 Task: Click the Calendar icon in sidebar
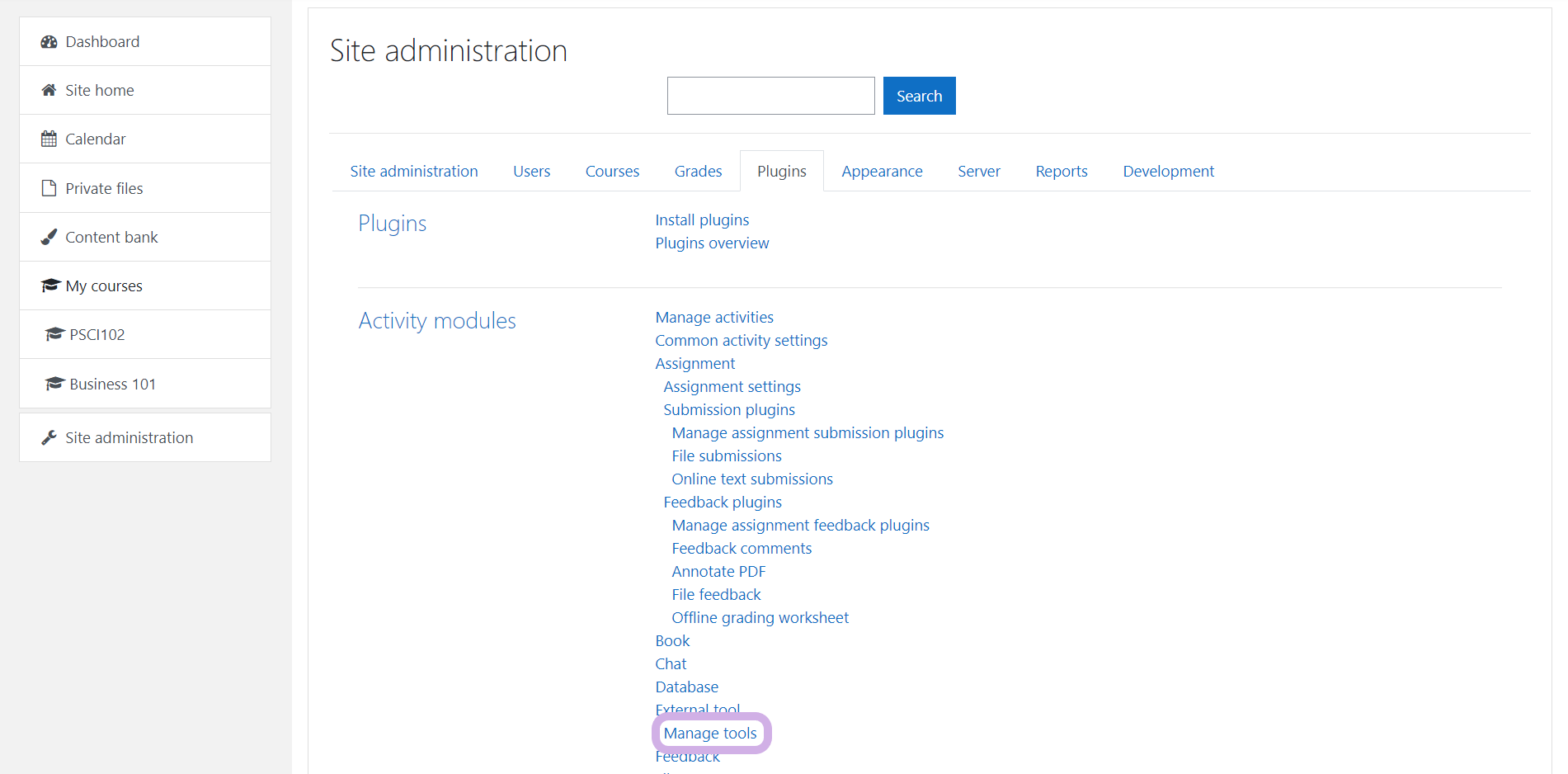coord(49,139)
